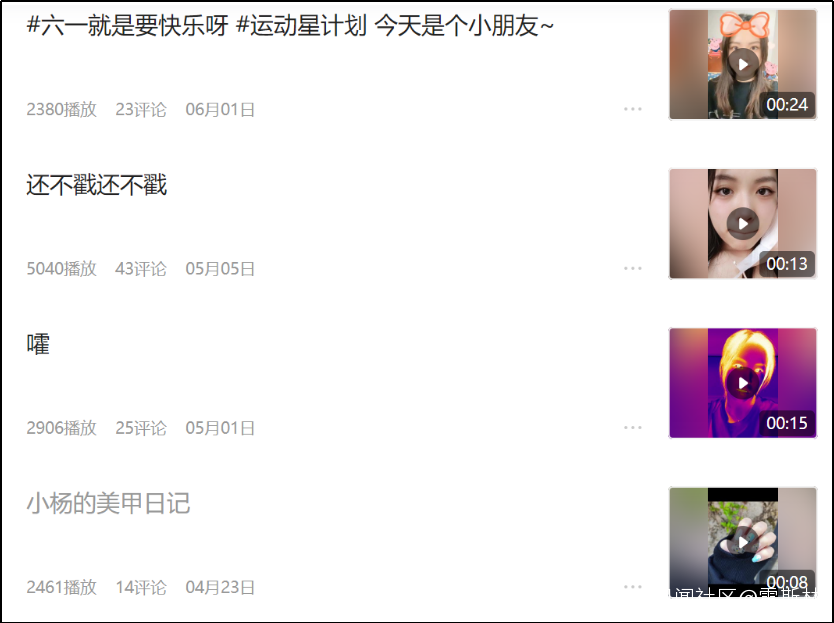The height and width of the screenshot is (623, 834).
Task: Play the 00:24 pink bow video
Action: (743, 64)
